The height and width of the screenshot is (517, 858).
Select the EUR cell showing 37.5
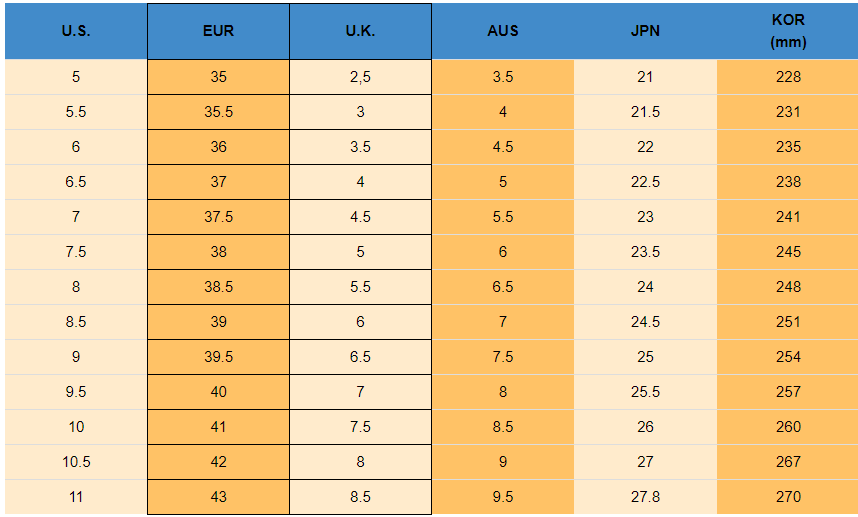tap(218, 217)
